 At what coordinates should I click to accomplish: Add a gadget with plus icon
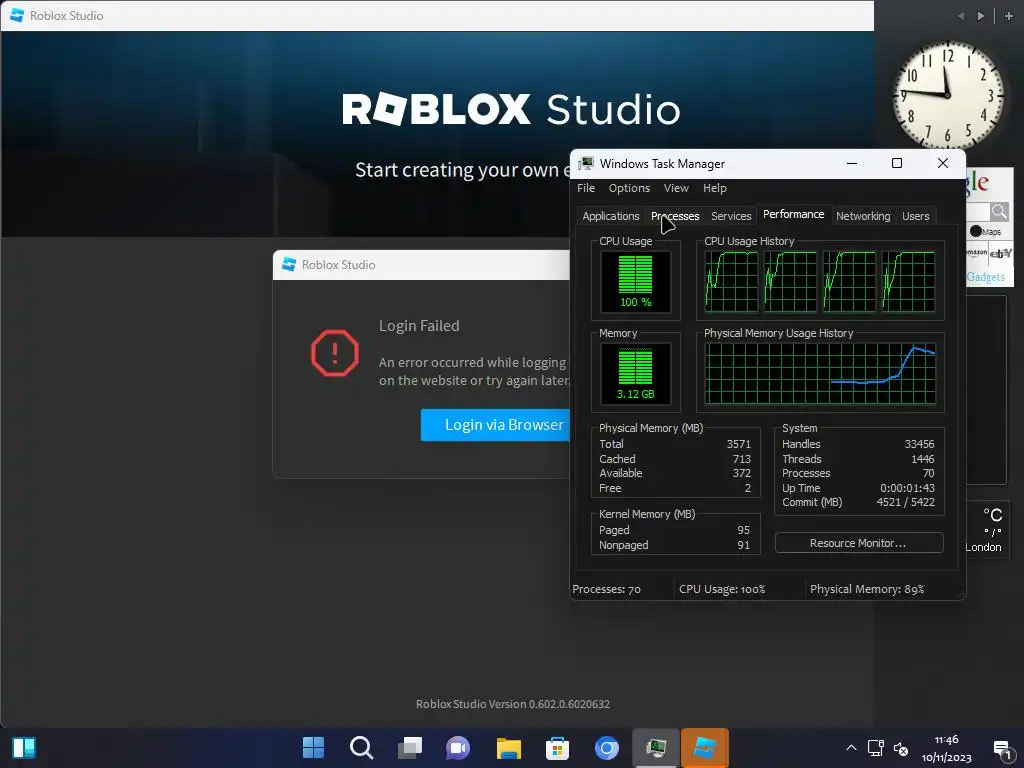point(1008,16)
